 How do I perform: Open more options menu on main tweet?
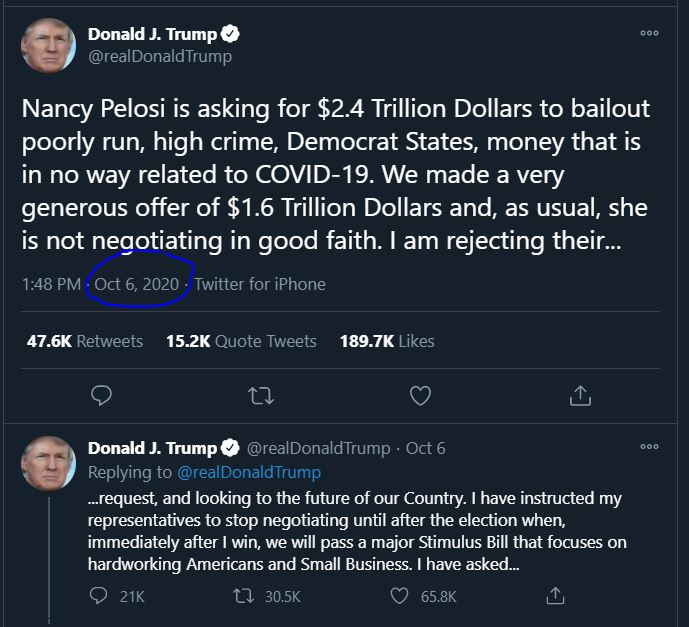(x=649, y=33)
